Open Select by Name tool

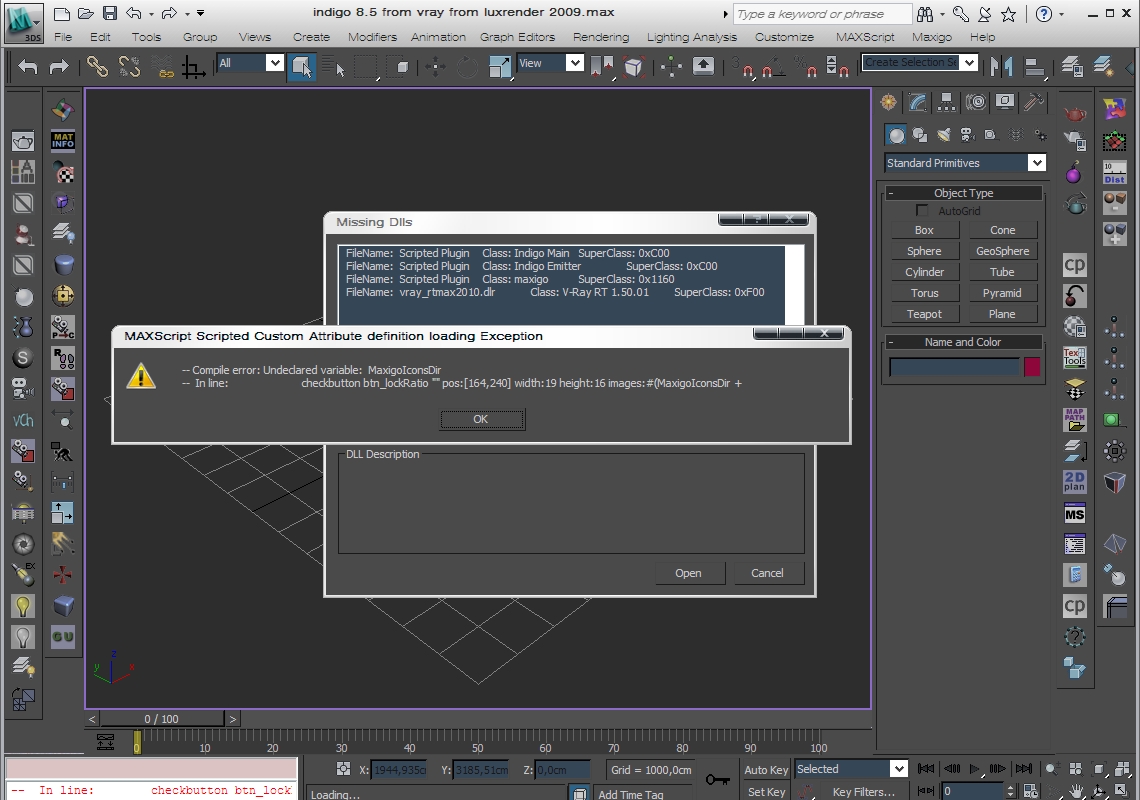click(333, 67)
